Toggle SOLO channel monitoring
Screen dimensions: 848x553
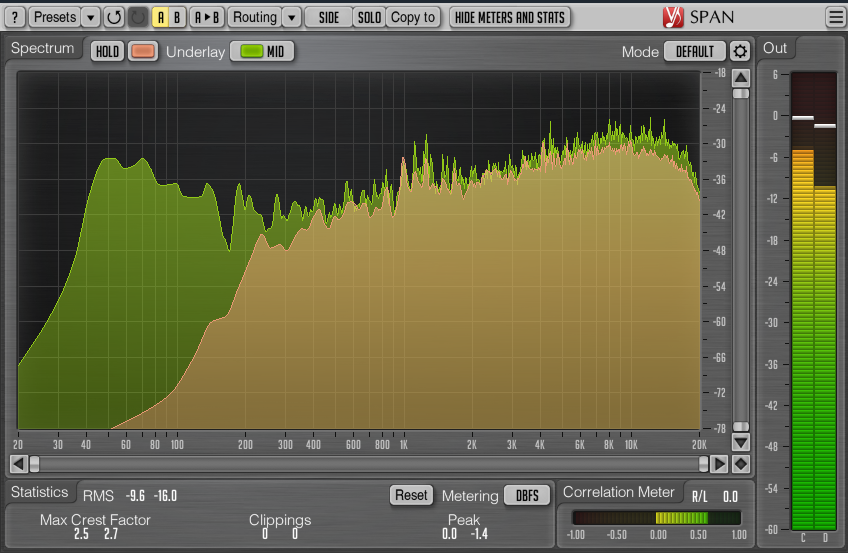369,17
